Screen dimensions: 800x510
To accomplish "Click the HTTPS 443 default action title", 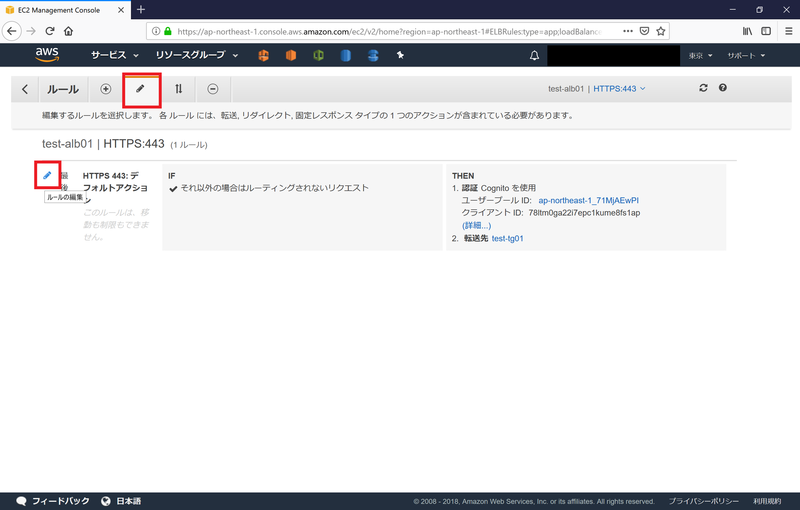I will (115, 188).
